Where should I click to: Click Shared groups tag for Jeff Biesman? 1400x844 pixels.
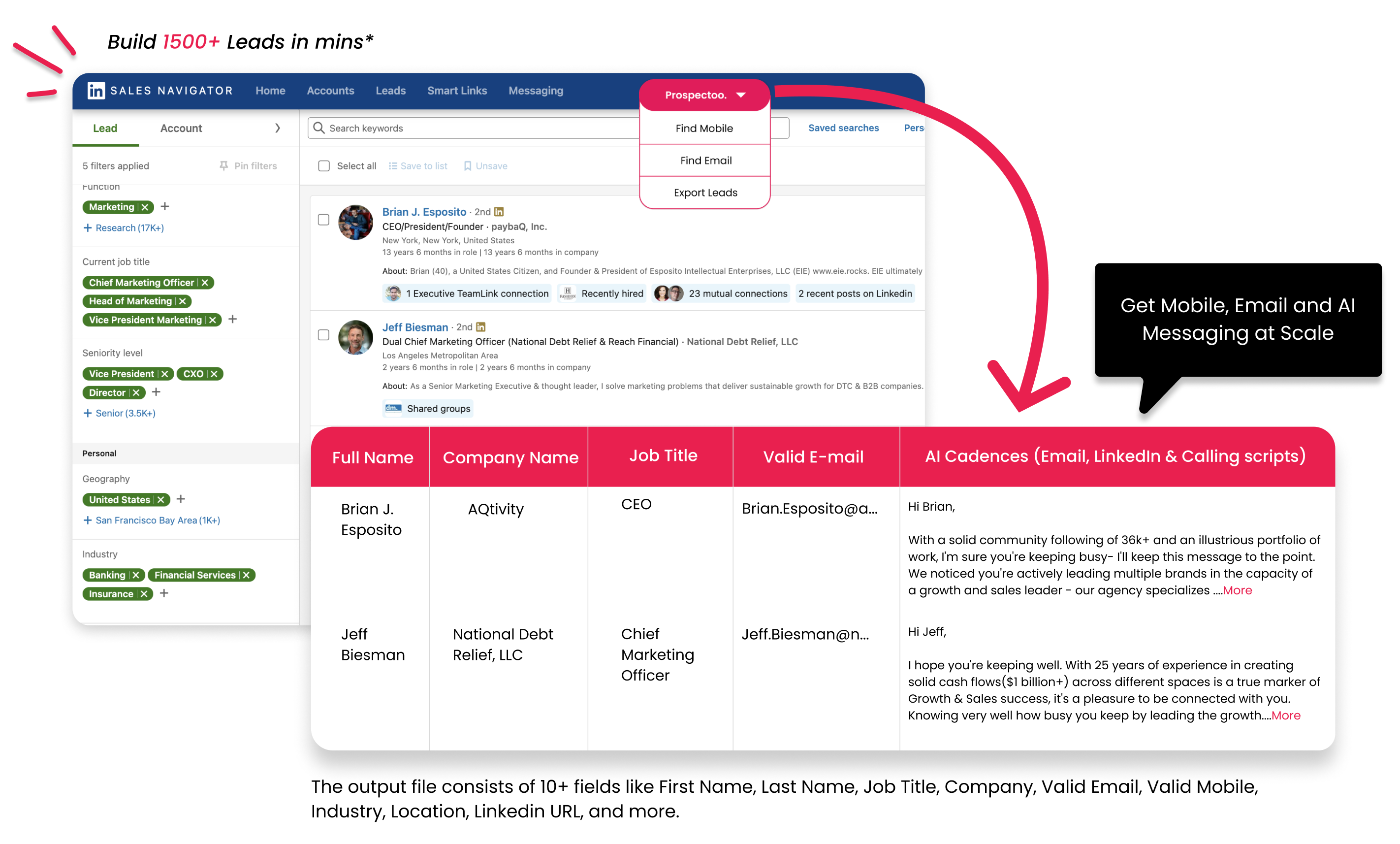click(x=428, y=409)
